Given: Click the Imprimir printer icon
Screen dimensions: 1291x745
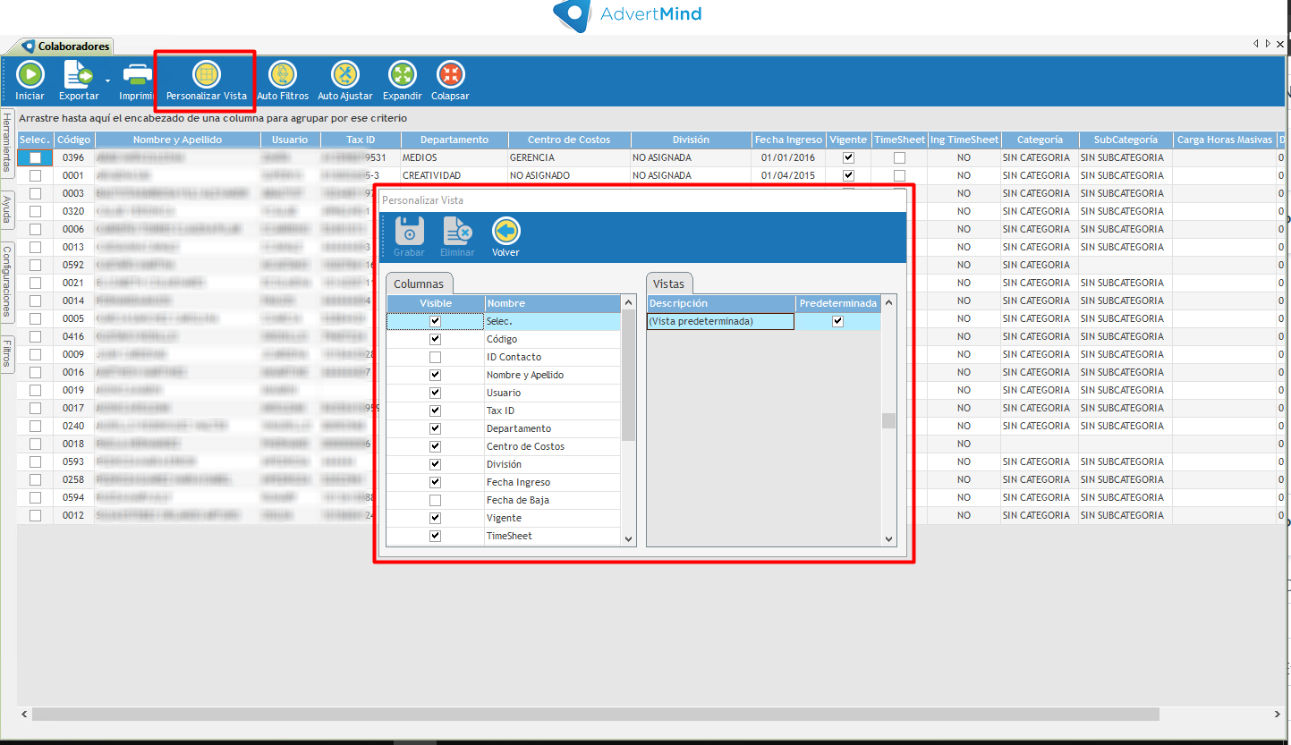Looking at the screenshot, I should [137, 74].
